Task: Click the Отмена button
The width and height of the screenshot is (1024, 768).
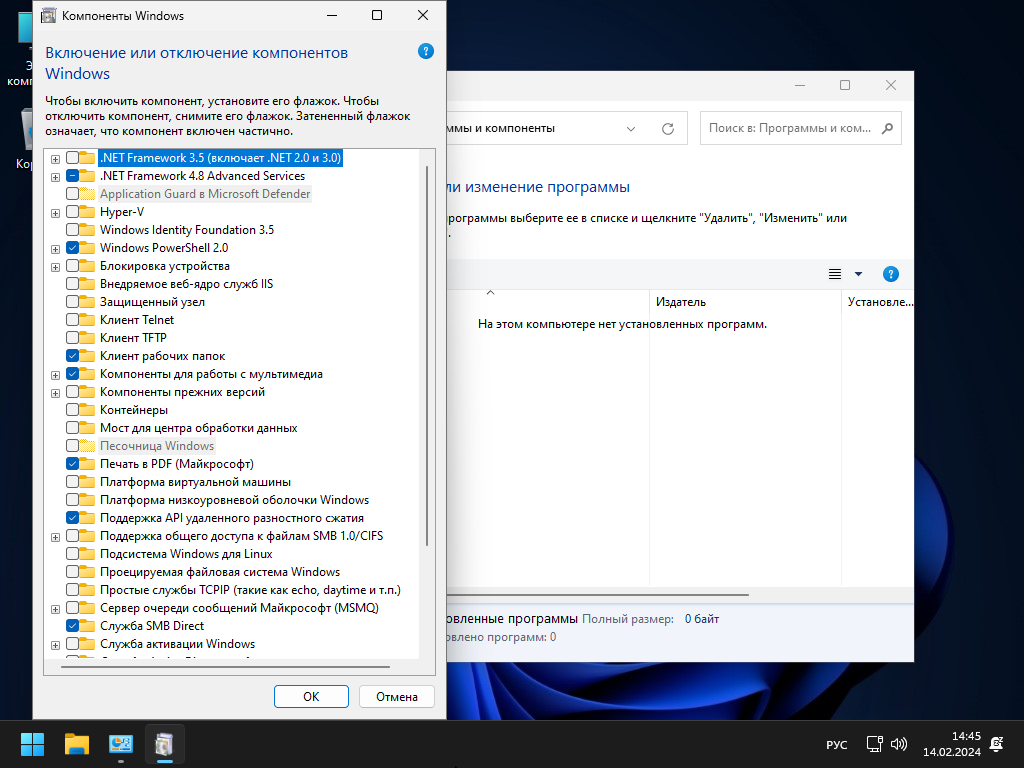Action: [x=403, y=696]
